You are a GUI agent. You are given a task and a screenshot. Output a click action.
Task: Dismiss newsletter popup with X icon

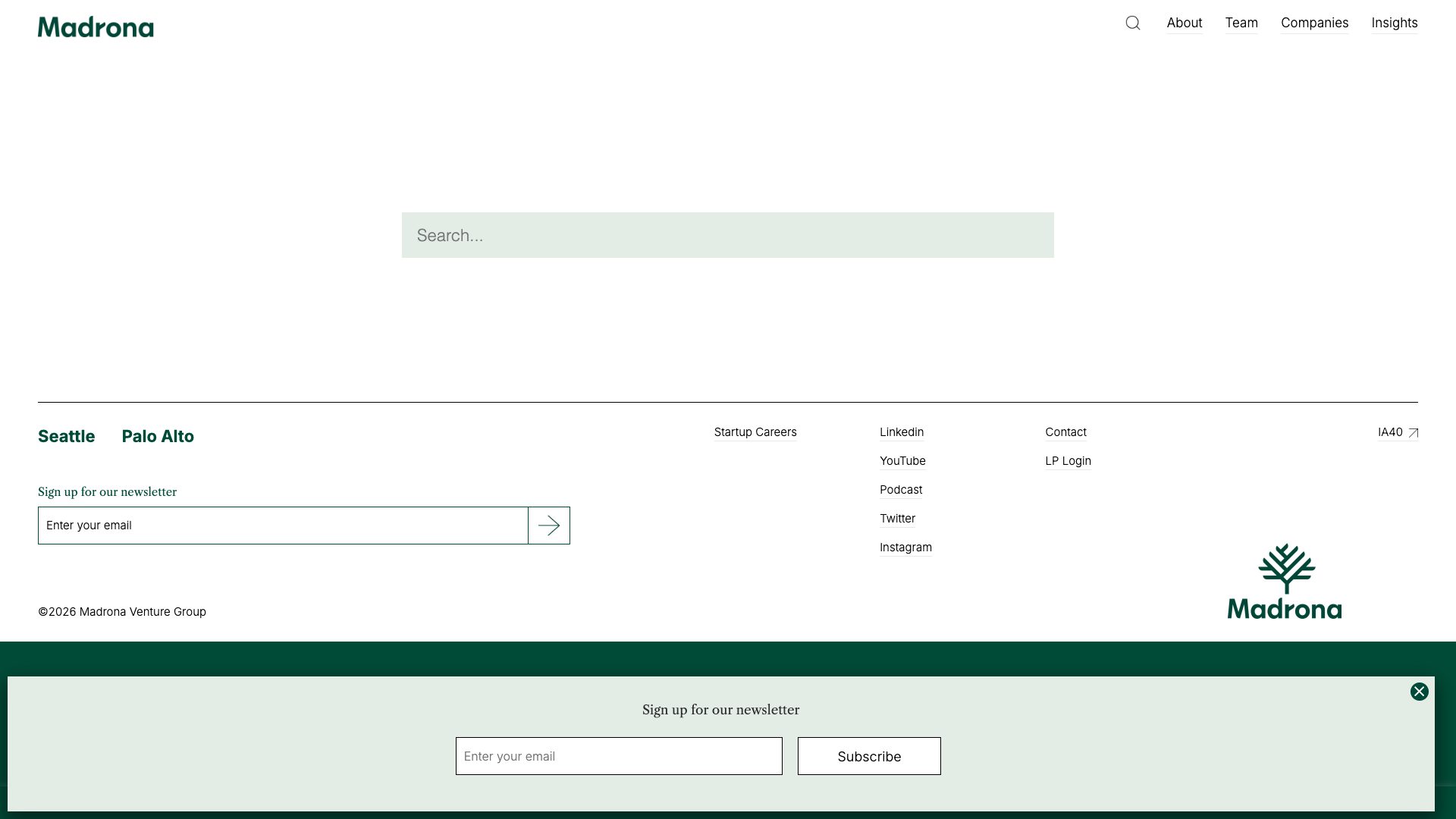[x=1419, y=692]
